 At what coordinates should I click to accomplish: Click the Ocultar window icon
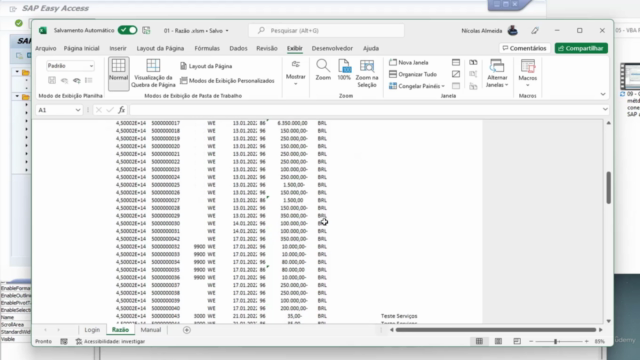tap(456, 74)
